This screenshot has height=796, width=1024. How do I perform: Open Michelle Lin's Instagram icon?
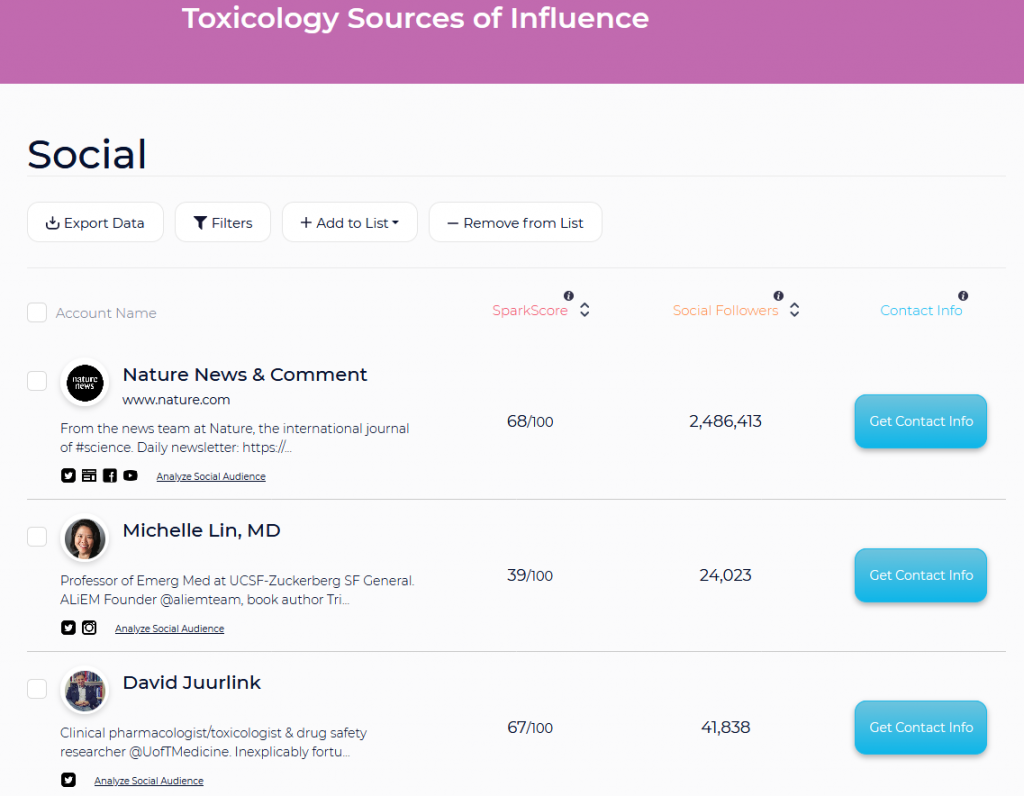[x=89, y=628]
